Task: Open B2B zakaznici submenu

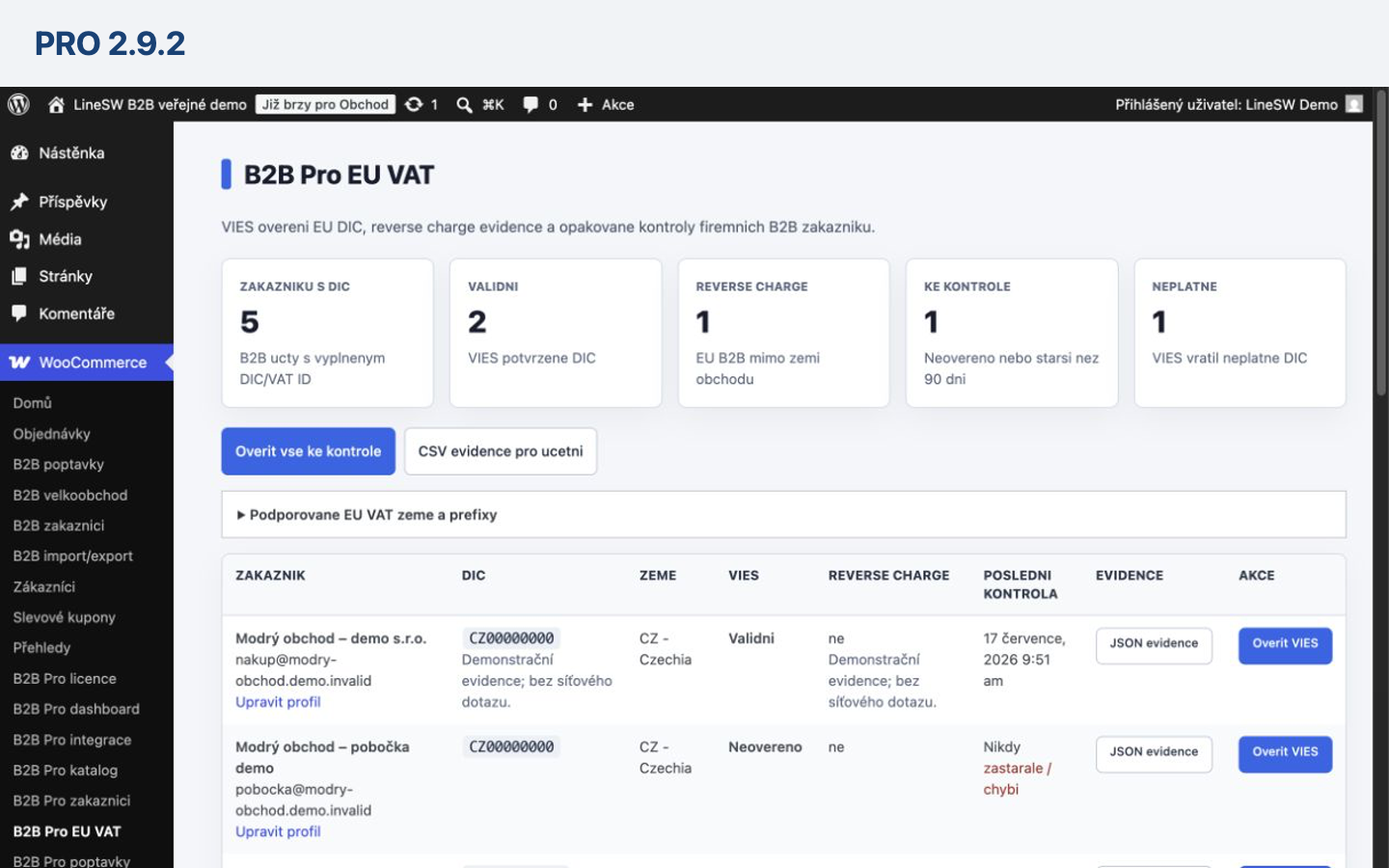Action: point(59,526)
